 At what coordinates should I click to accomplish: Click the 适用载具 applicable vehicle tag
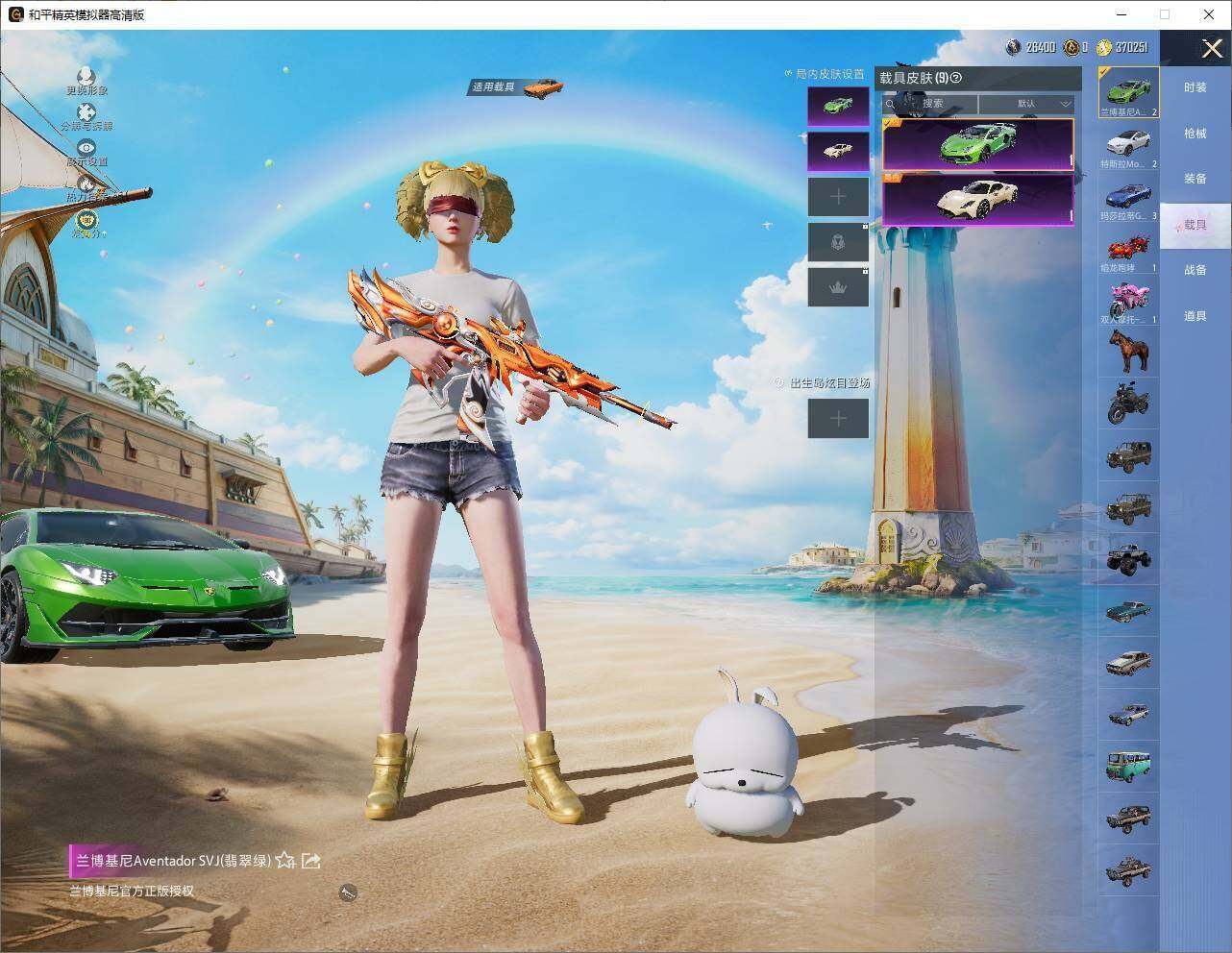point(516,87)
